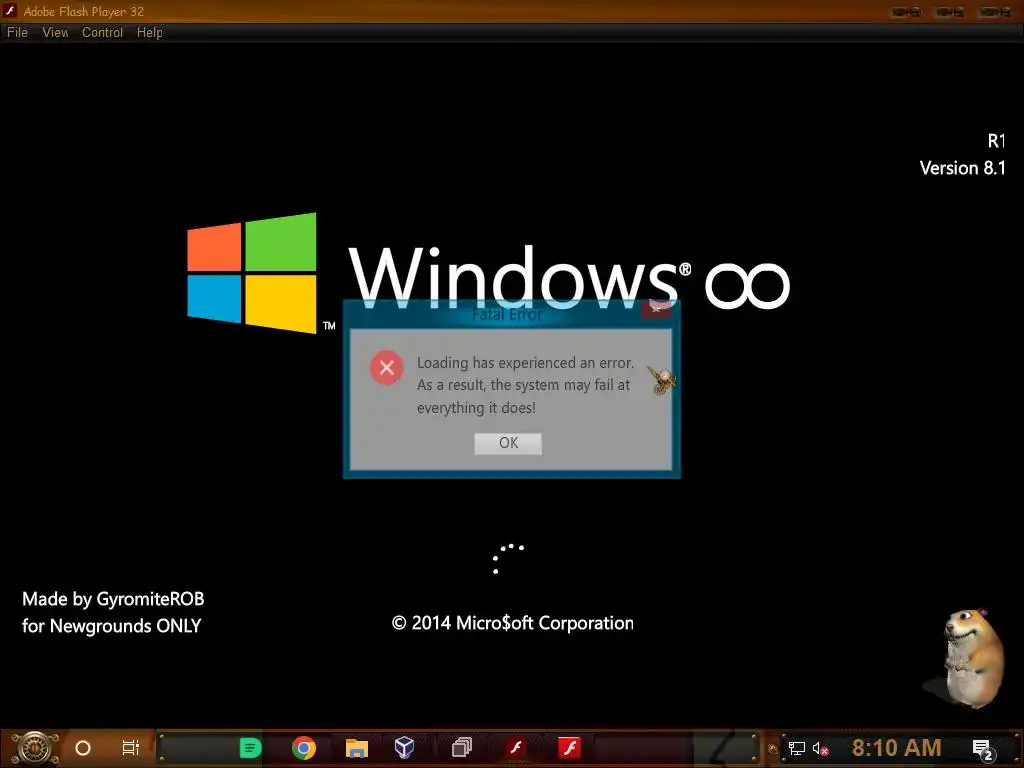Click the "everything it does!" line in the dialog

point(476,408)
